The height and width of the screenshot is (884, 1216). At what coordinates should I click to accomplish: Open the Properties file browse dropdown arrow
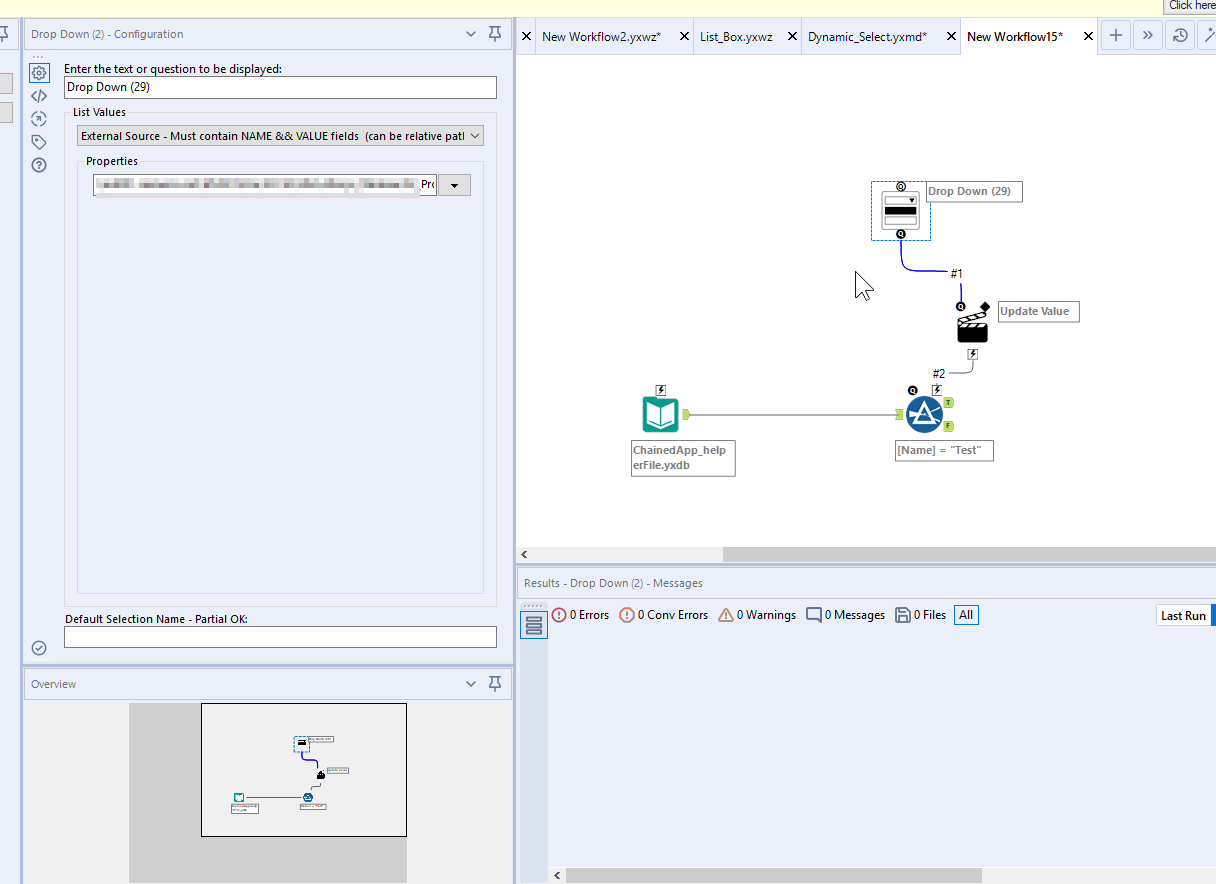click(454, 184)
